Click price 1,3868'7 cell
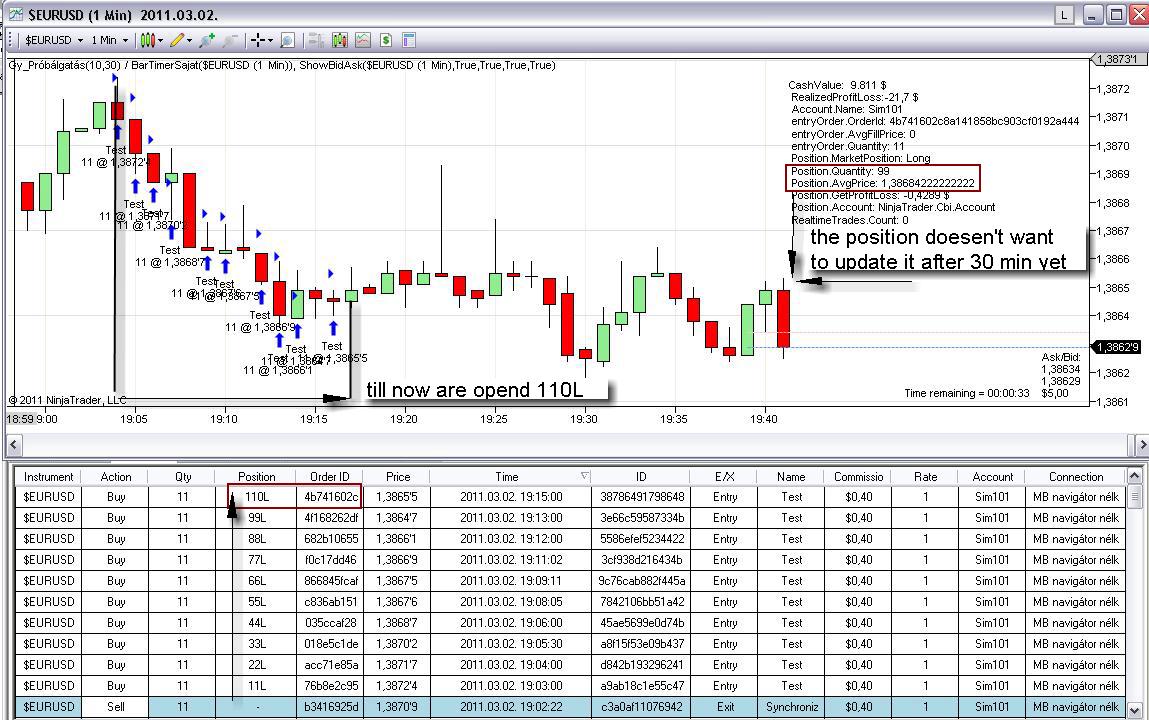This screenshot has height=720, width=1149. [396, 623]
